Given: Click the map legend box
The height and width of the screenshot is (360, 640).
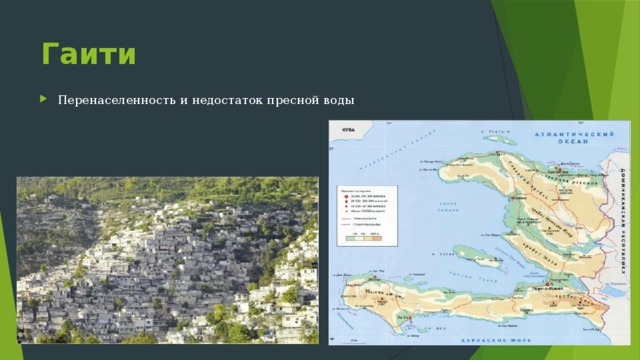Looking at the screenshot, I should [367, 216].
